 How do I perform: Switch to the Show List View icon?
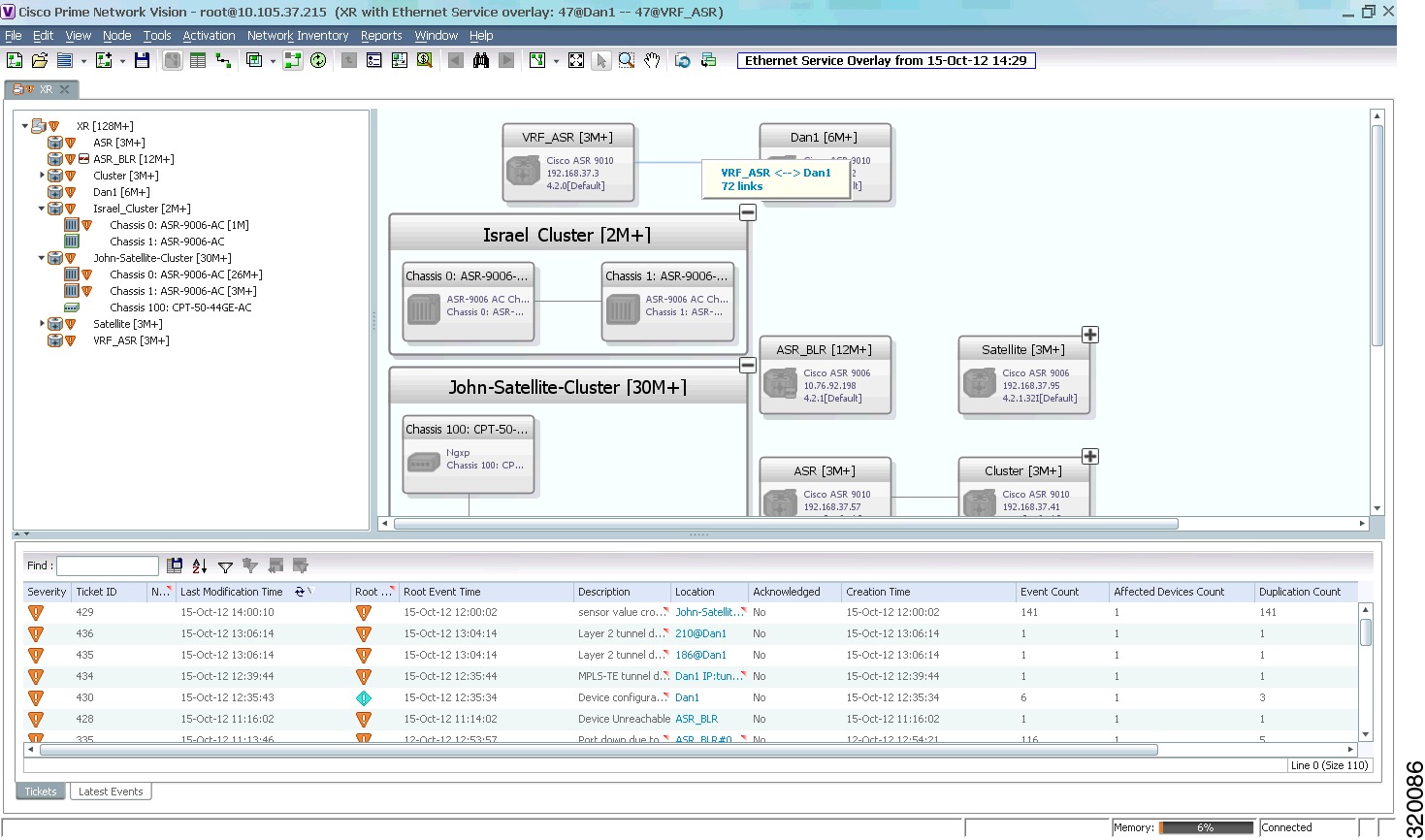click(198, 60)
